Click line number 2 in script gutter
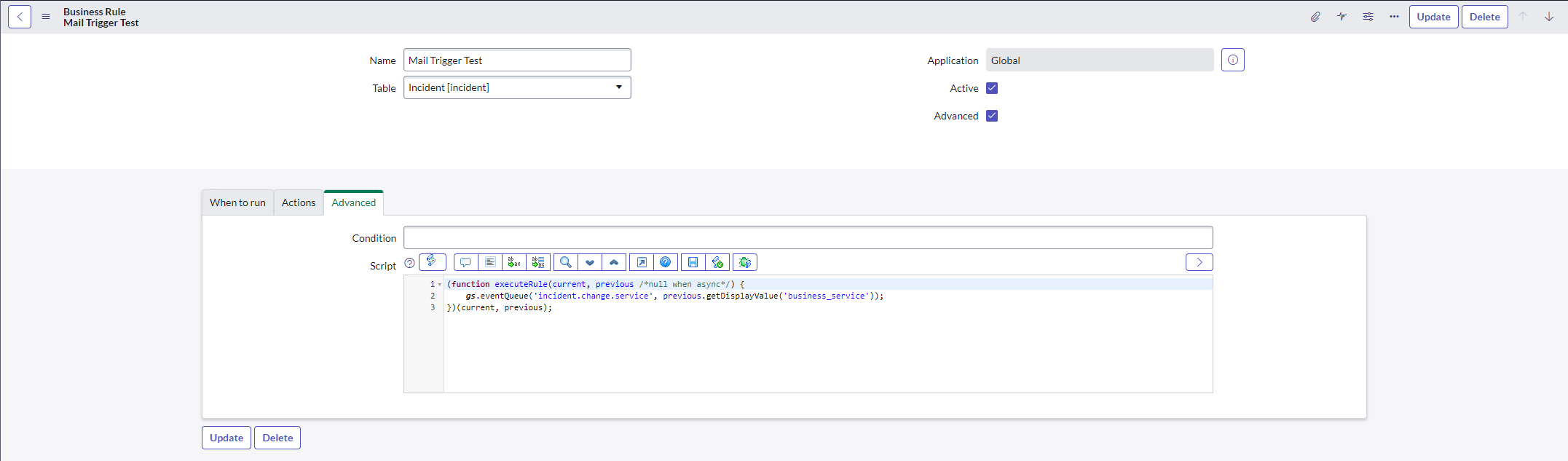This screenshot has height=461, width=1568. coord(433,296)
